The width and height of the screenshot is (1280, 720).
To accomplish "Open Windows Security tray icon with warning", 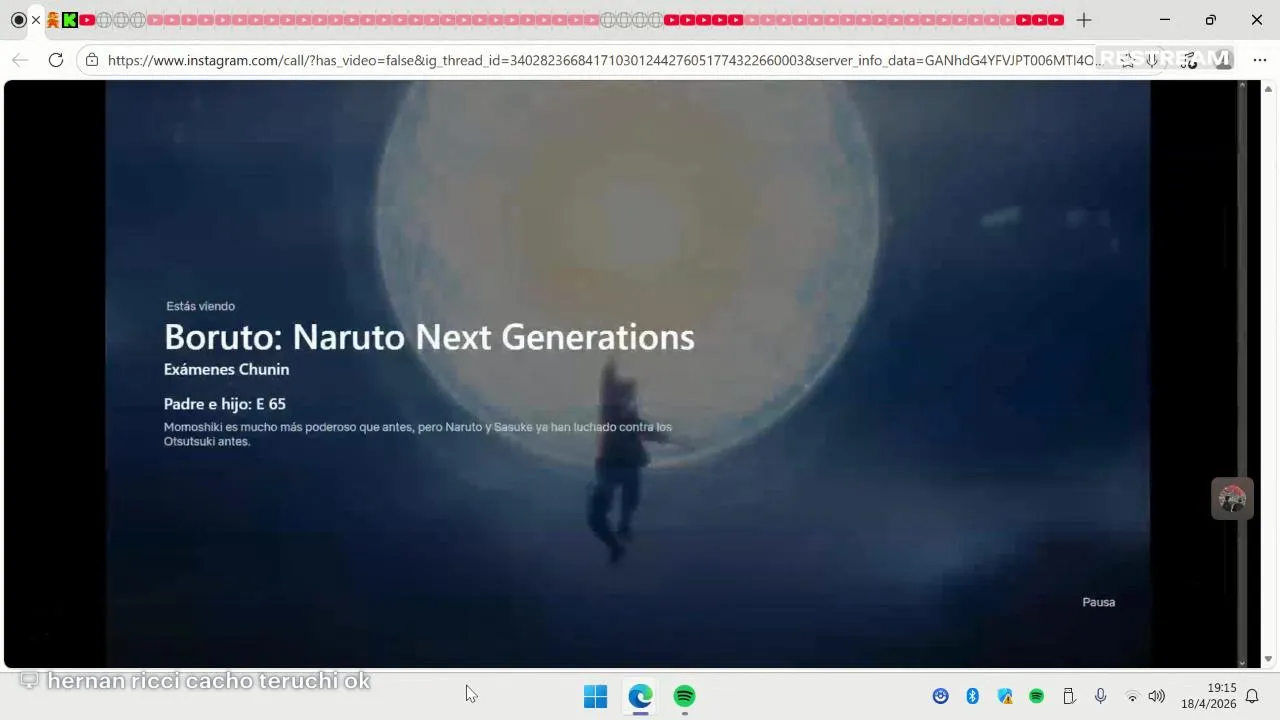I will 1005,696.
